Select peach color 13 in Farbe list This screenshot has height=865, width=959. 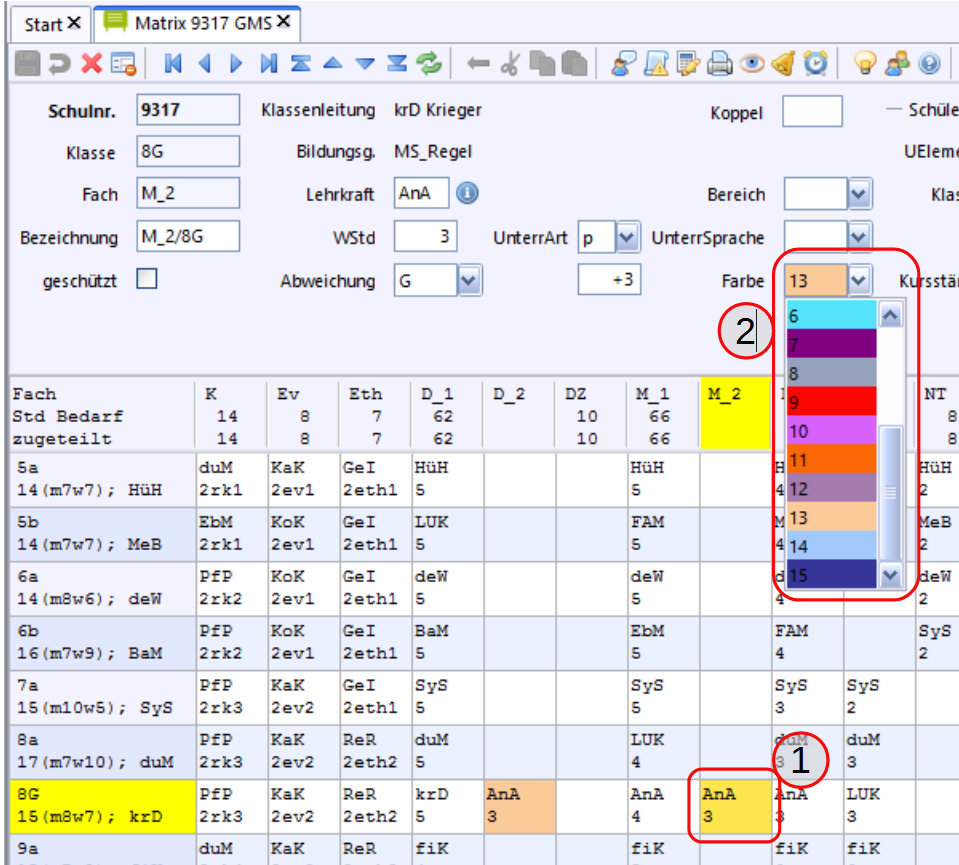831,516
